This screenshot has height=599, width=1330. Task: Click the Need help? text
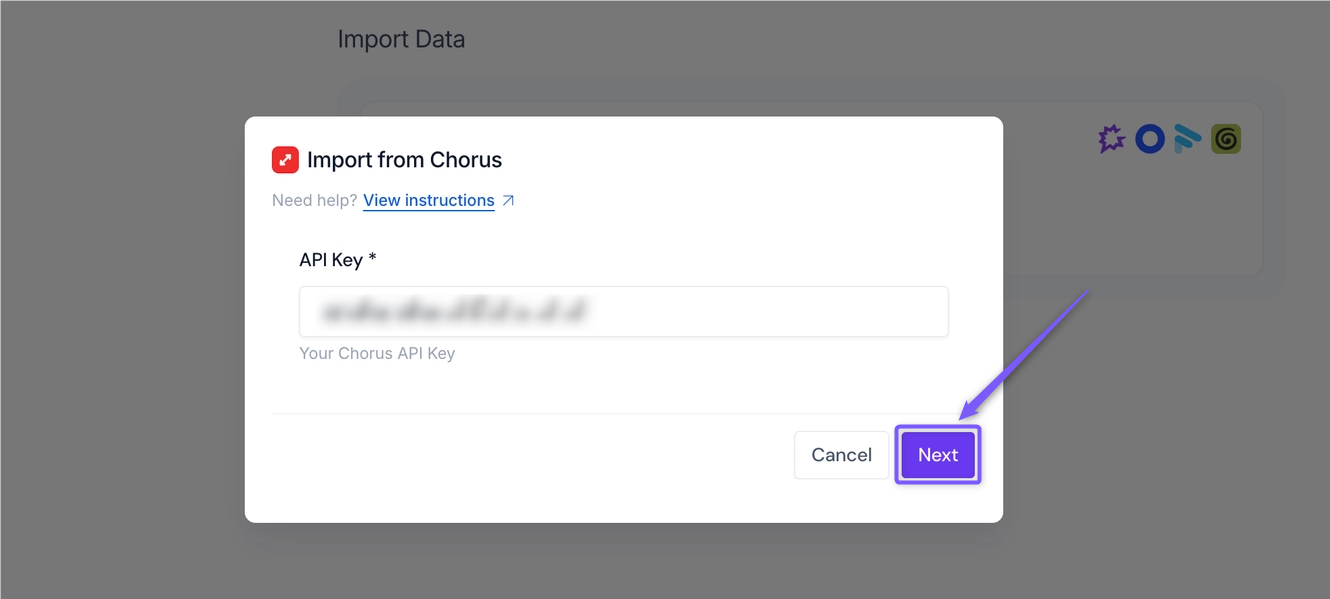pyautogui.click(x=314, y=200)
